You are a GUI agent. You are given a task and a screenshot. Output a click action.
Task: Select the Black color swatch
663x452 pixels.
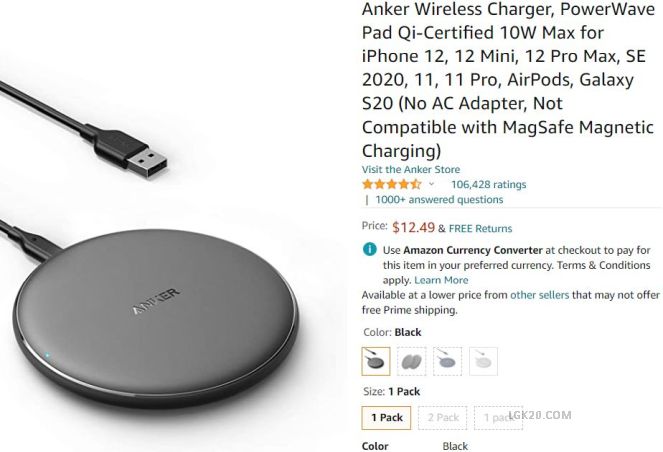376,361
